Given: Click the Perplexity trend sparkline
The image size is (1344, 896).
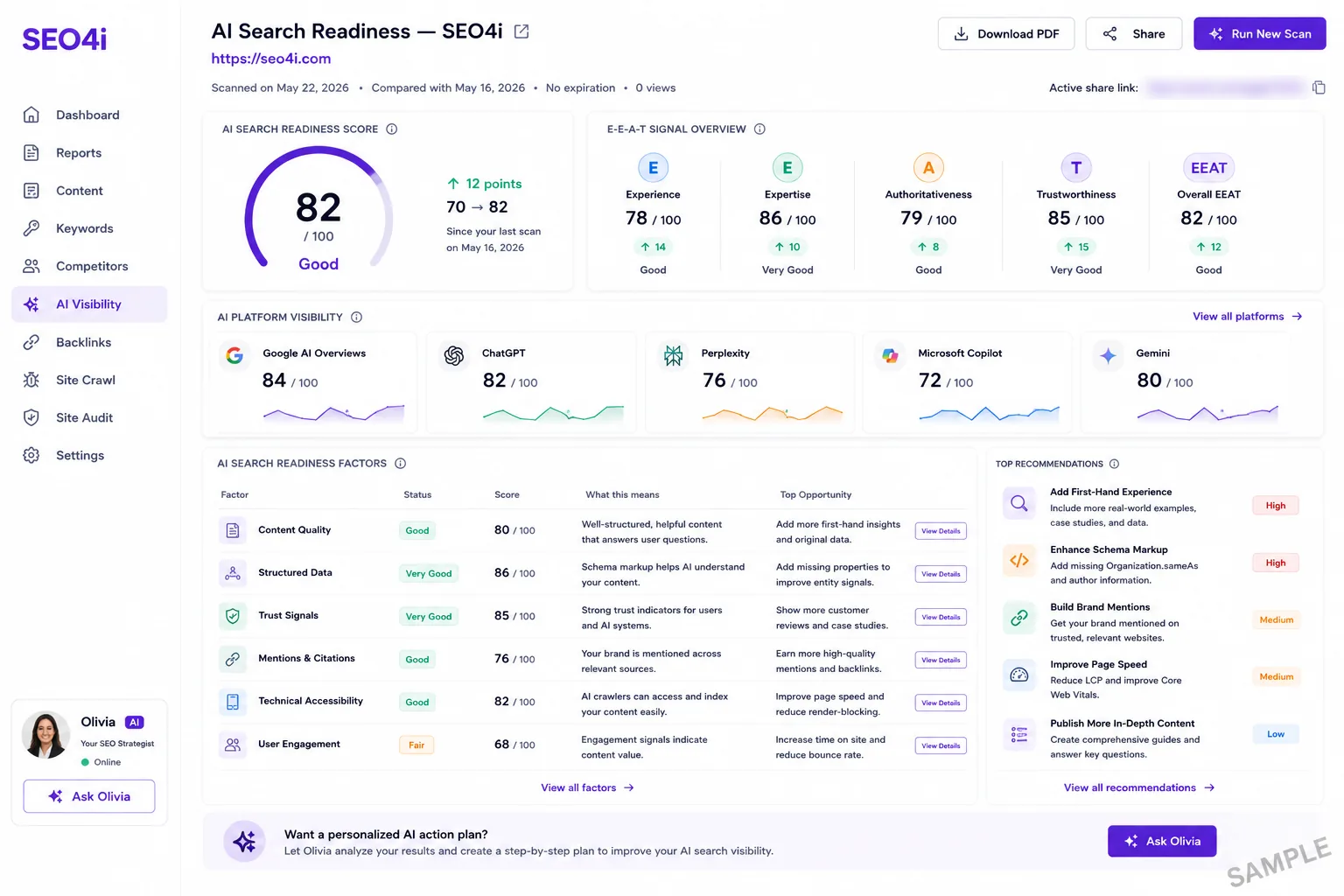Looking at the screenshot, I should tap(772, 413).
